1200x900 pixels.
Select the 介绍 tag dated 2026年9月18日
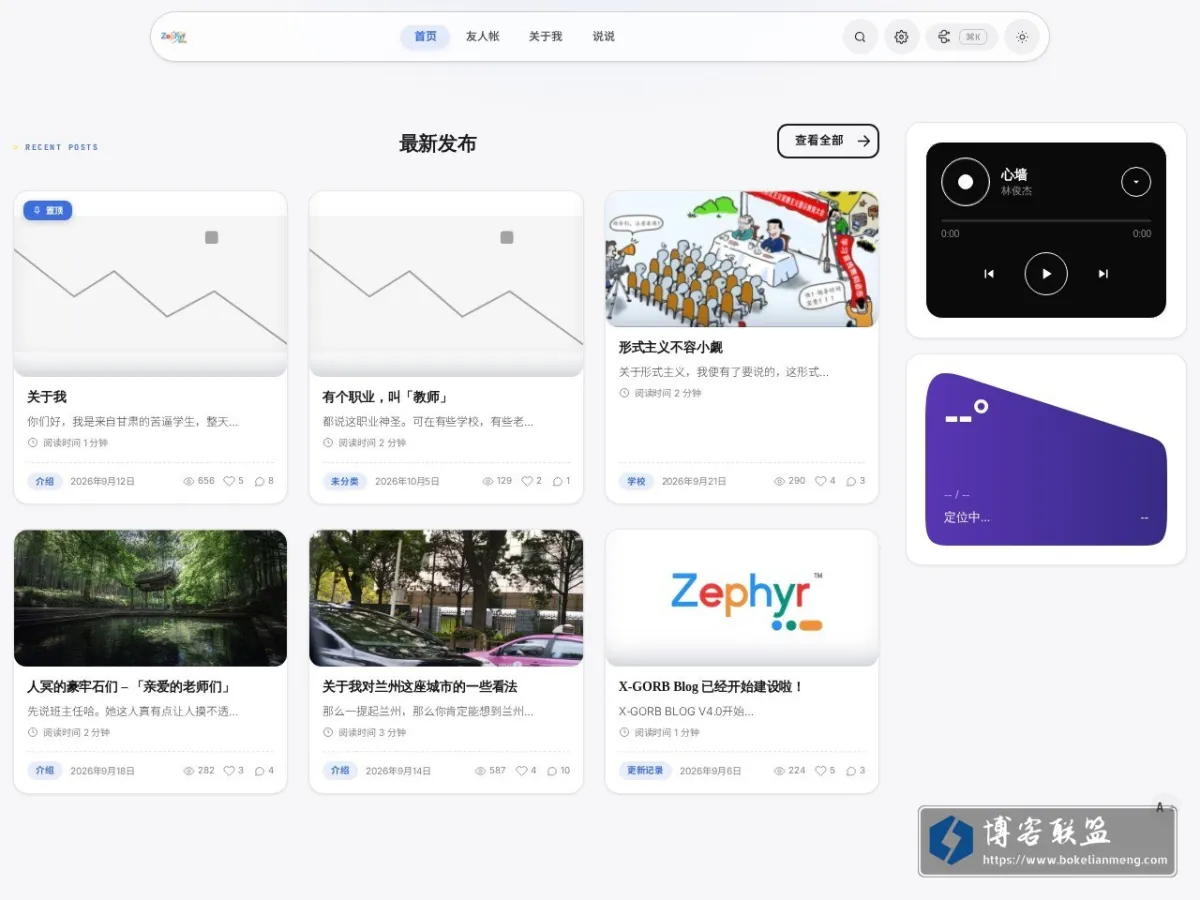pyautogui.click(x=44, y=771)
